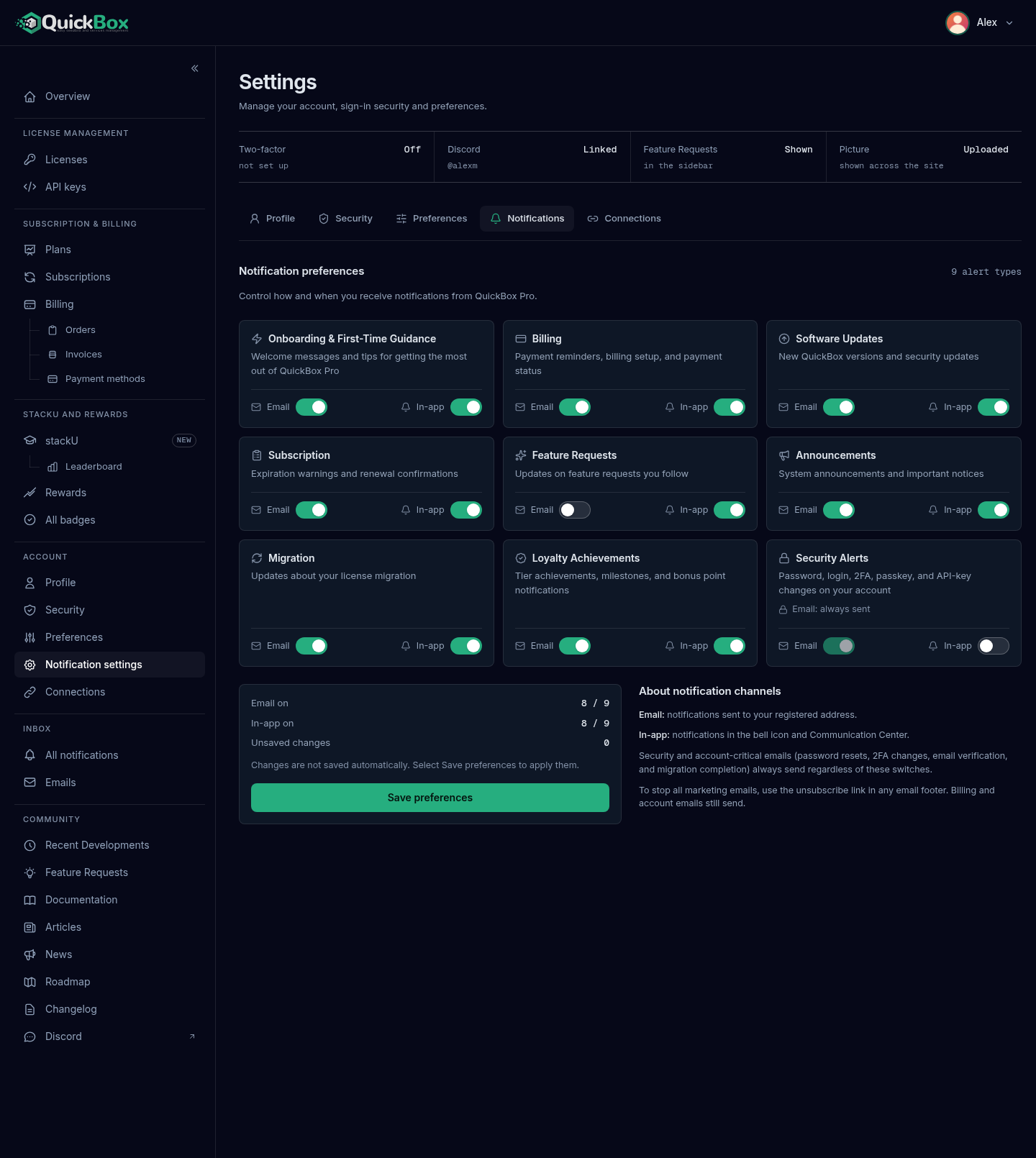Turn off In-app toggle for Migration
Screen dimensions: 1036x1158
pyautogui.click(x=466, y=646)
